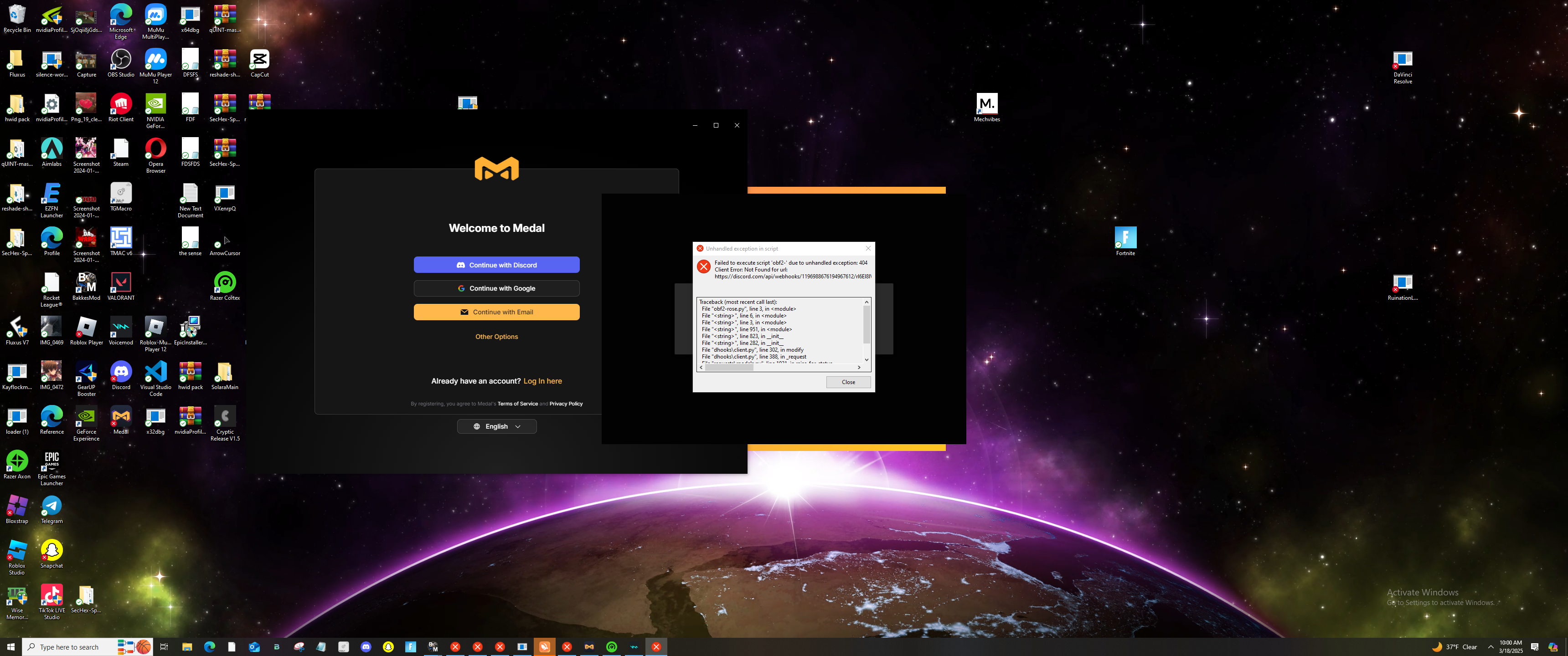This screenshot has width=1568, height=656.
Task: Click the Log In here link
Action: (x=542, y=381)
